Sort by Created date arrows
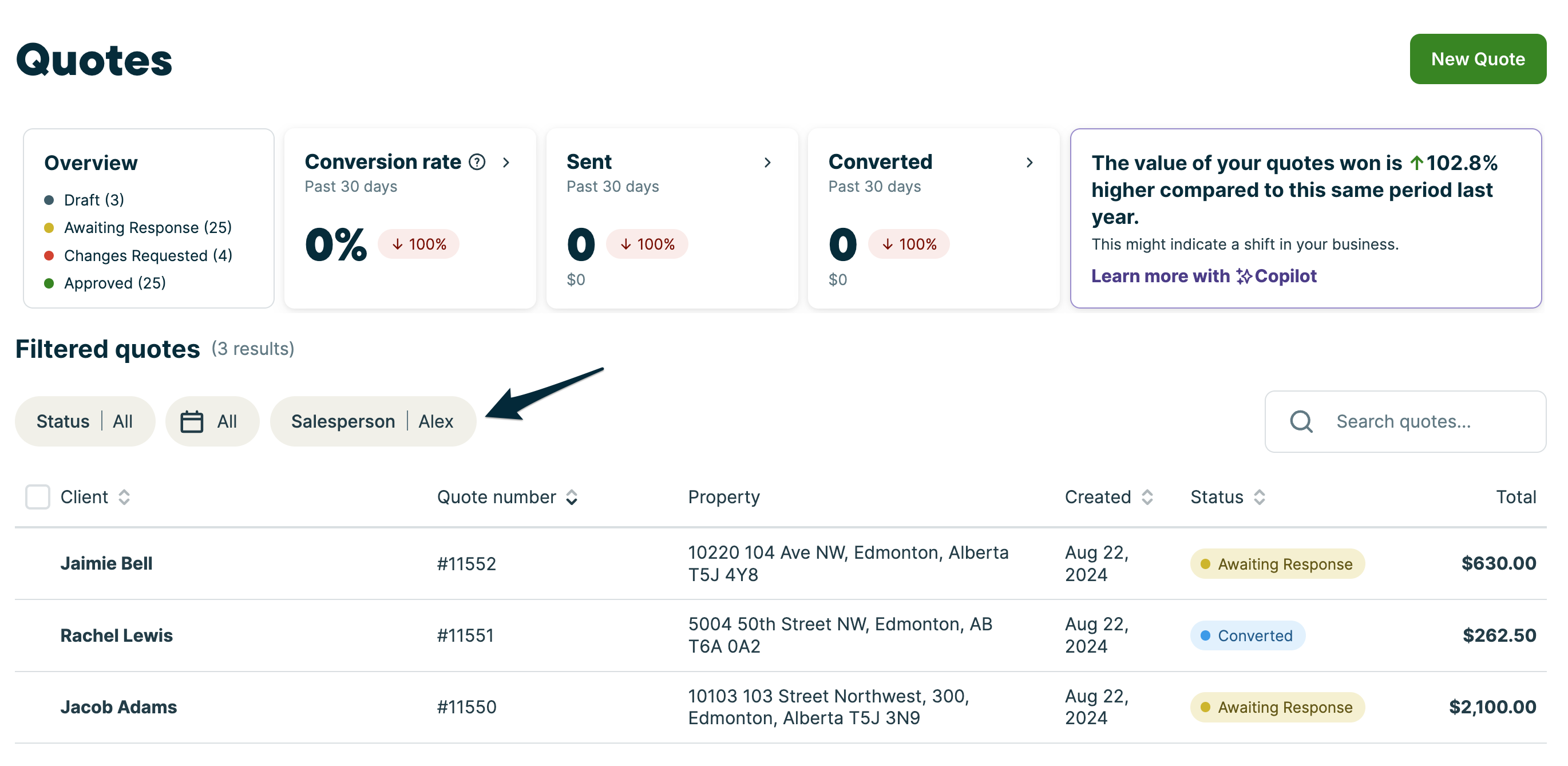This screenshot has height=766, width=1568. 1147,497
